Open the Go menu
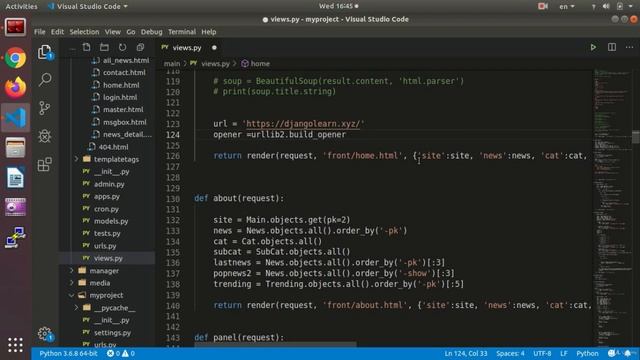Viewport: 640px width, 360px height. click(x=131, y=32)
